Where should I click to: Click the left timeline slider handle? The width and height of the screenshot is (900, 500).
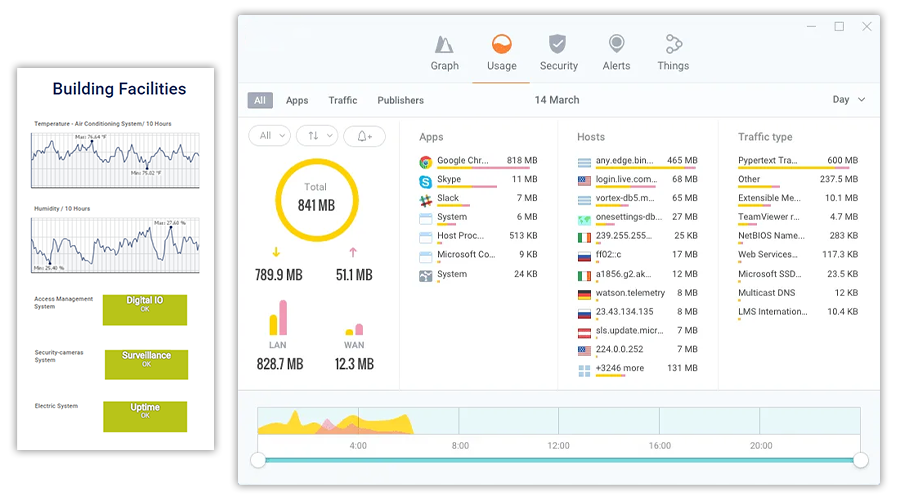pos(258,460)
